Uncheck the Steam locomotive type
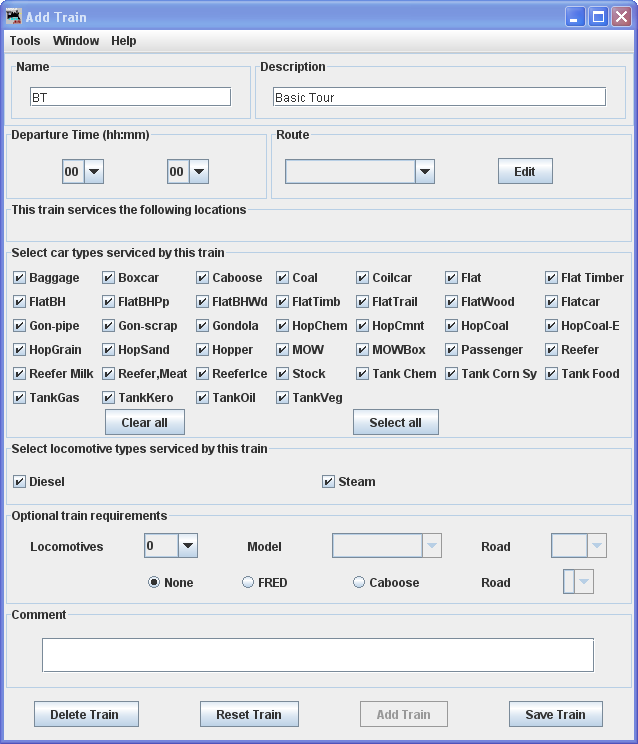 (x=328, y=482)
